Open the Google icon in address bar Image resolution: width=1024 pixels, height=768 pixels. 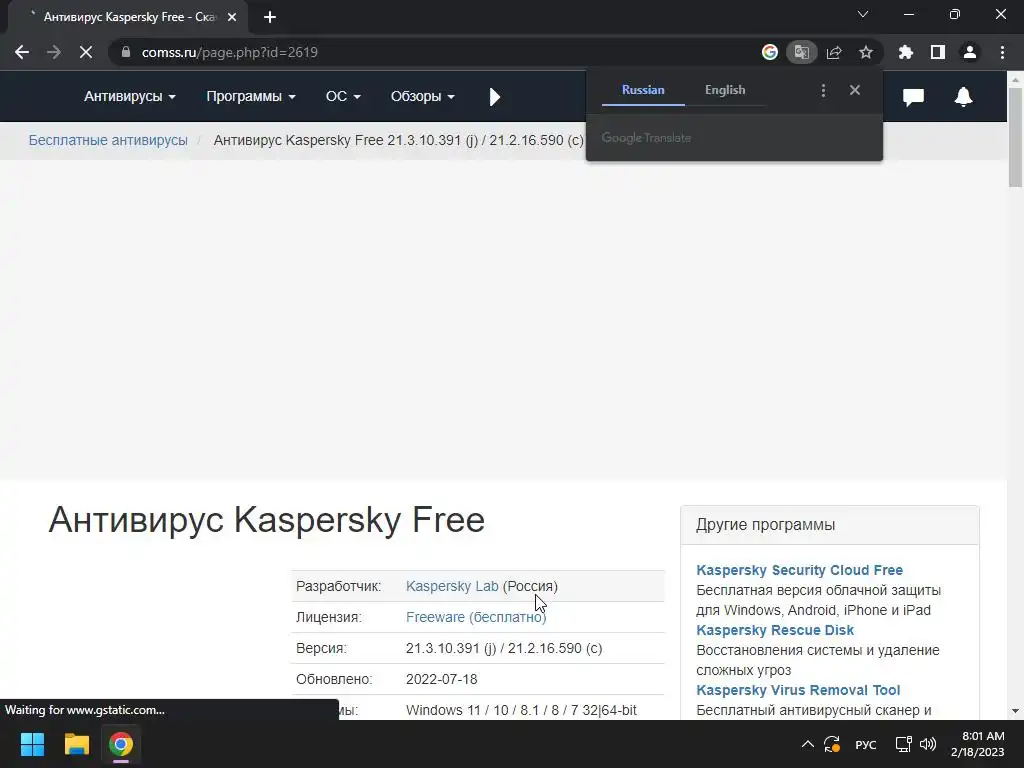(770, 52)
